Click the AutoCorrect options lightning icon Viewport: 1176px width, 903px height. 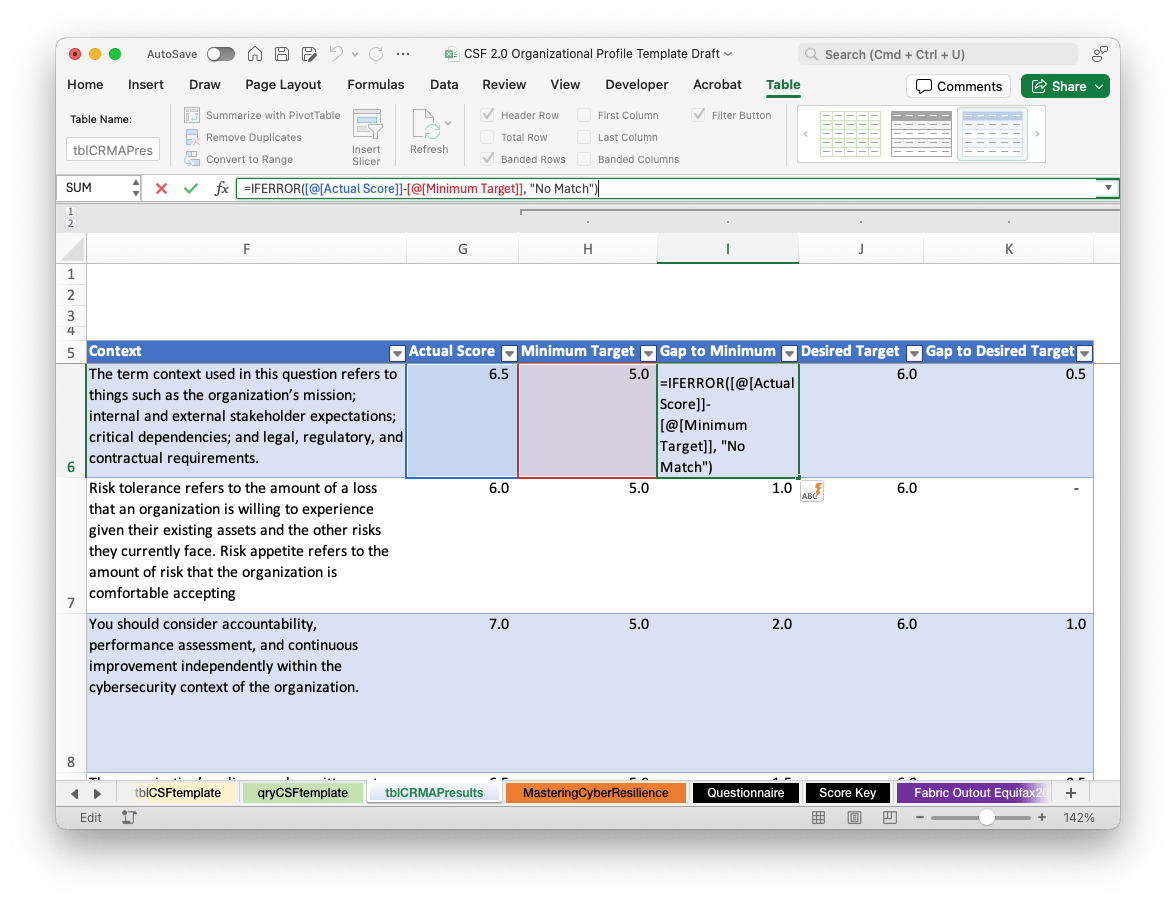(x=812, y=491)
